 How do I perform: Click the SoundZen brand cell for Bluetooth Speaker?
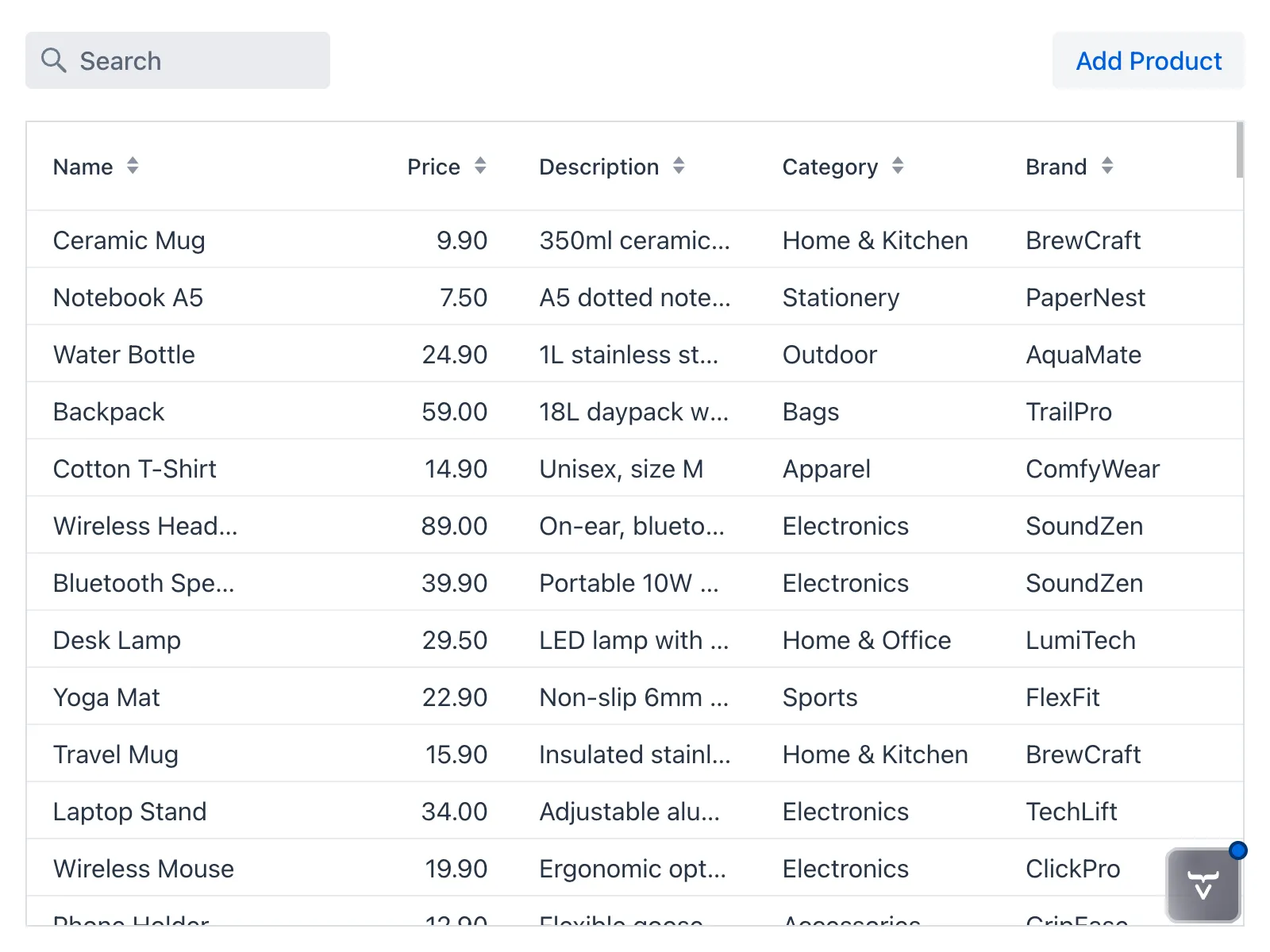point(1084,583)
